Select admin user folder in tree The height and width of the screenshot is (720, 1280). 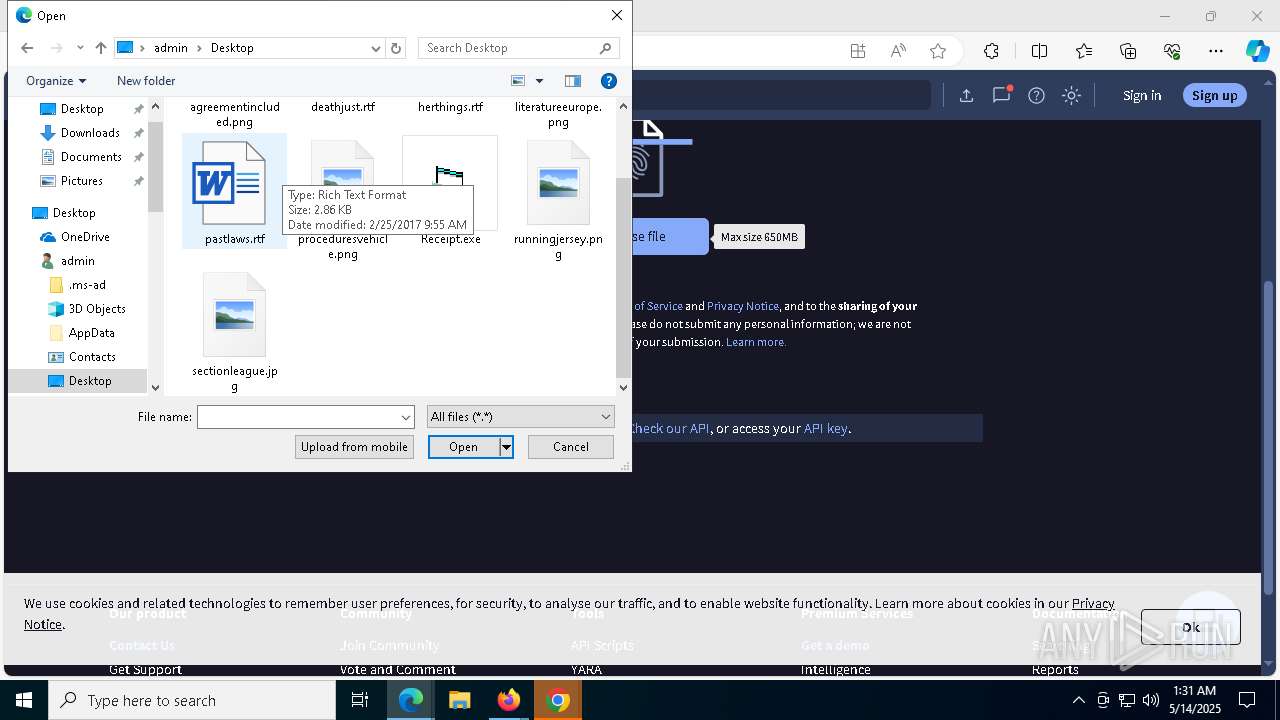pyautogui.click(x=78, y=261)
